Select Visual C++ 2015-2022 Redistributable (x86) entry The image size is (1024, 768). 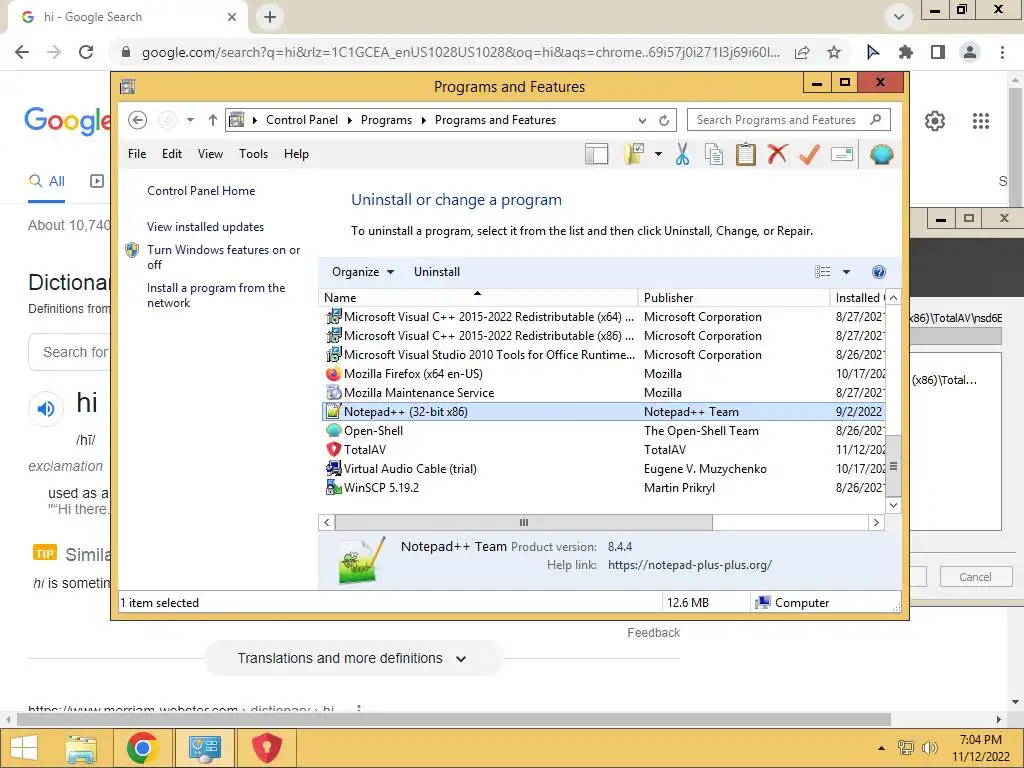click(x=603, y=336)
